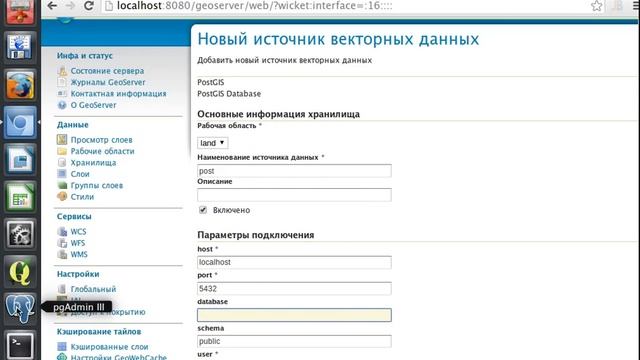Open Состояние сервера link
640x360 pixels.
click(107, 71)
